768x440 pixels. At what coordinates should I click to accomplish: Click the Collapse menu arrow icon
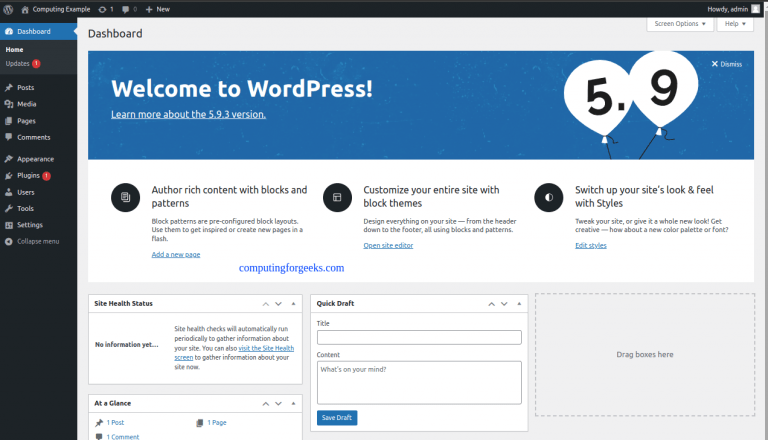(9, 241)
